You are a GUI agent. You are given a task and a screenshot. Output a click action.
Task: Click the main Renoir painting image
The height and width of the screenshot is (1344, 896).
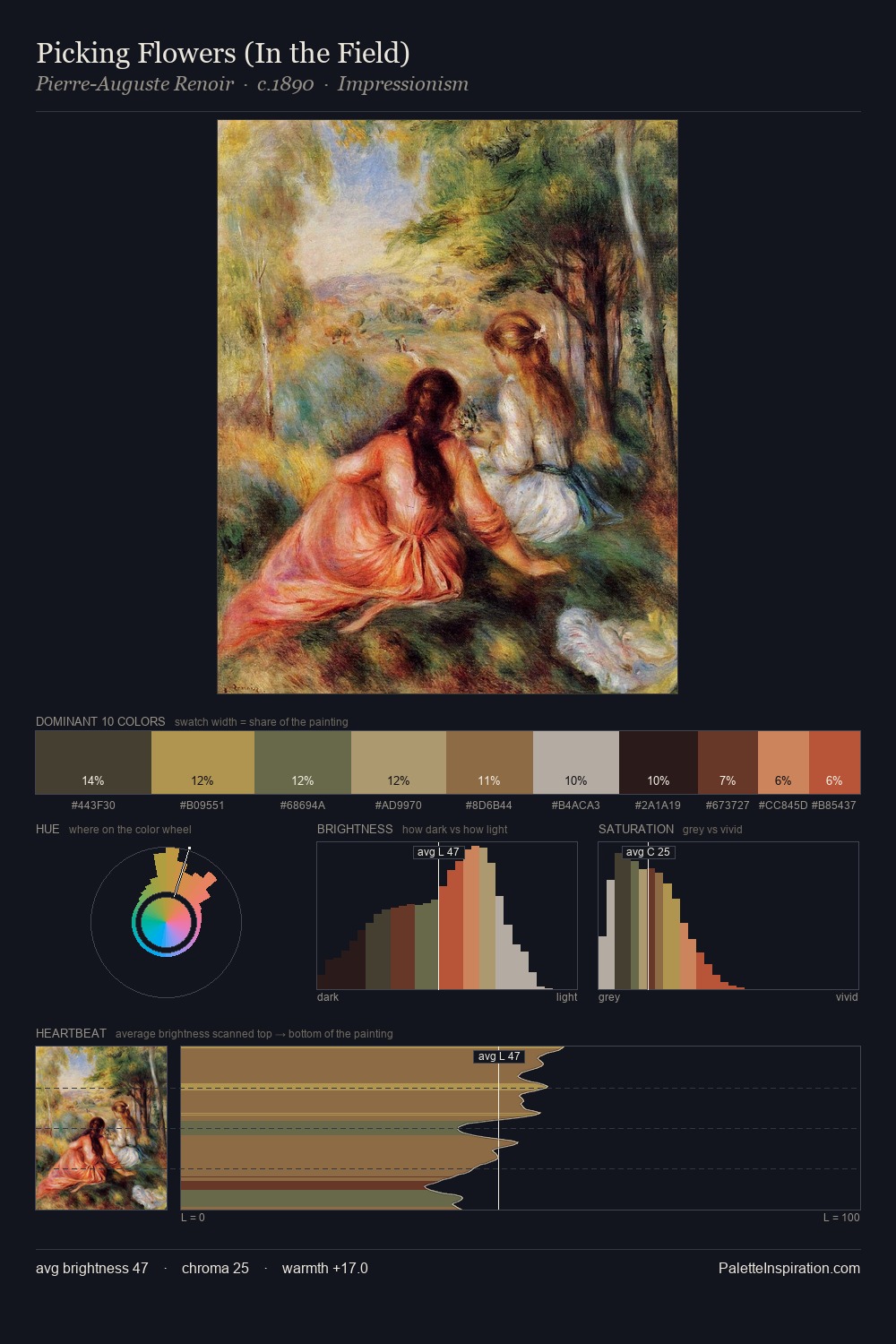(x=447, y=407)
